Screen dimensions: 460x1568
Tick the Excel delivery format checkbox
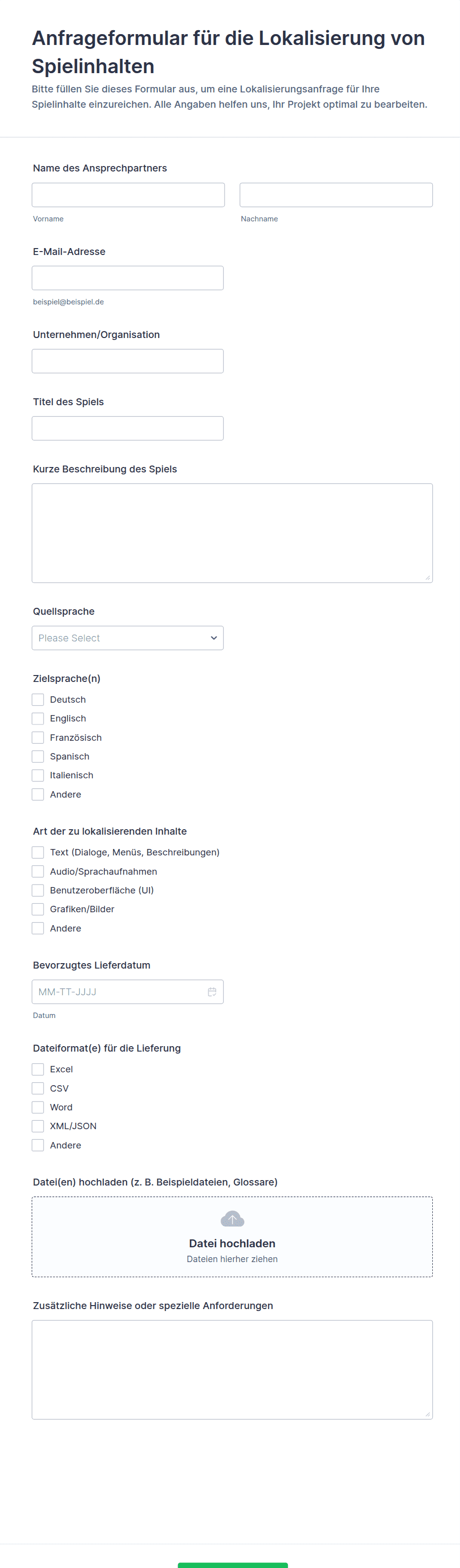[38, 1069]
